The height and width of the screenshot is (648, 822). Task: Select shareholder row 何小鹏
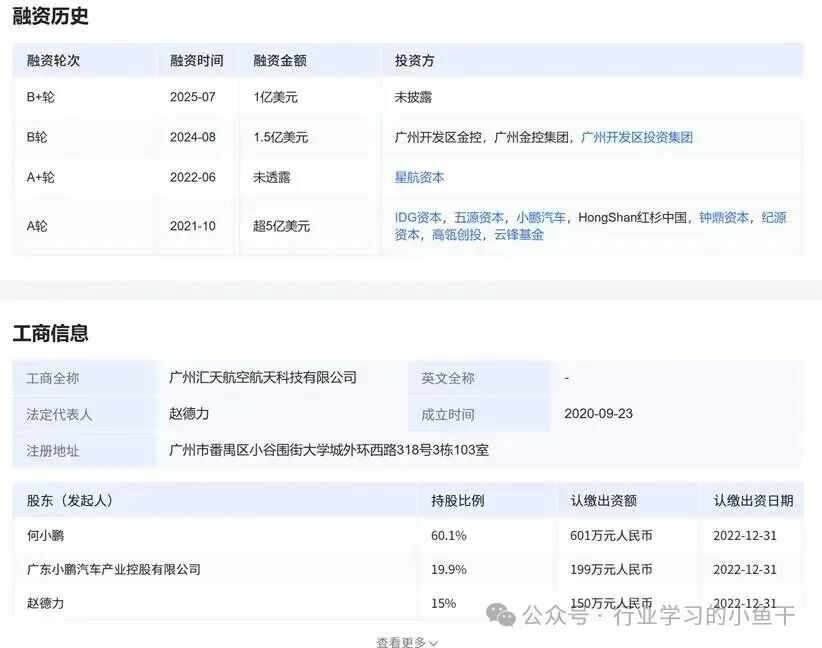[x=408, y=535]
